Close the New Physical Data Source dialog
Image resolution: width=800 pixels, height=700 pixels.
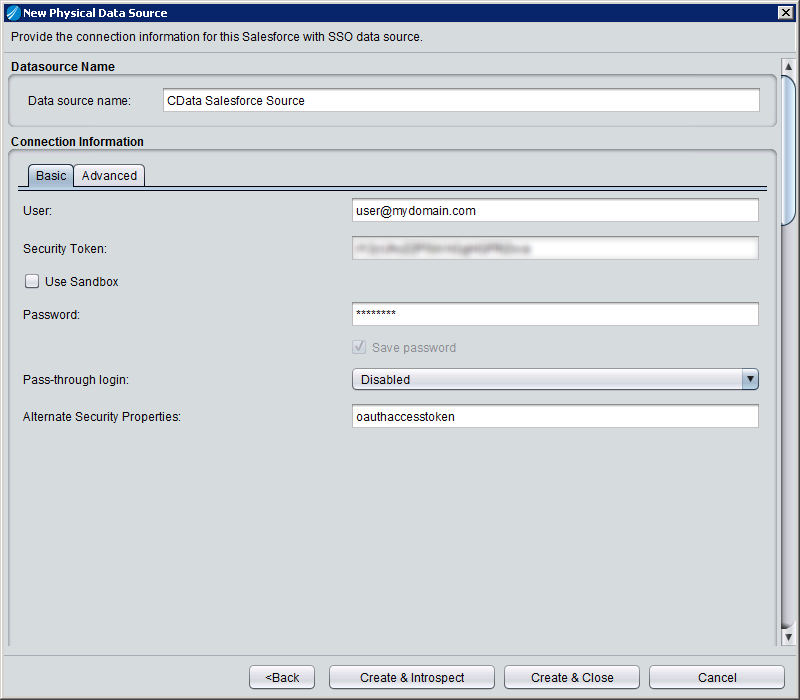786,13
